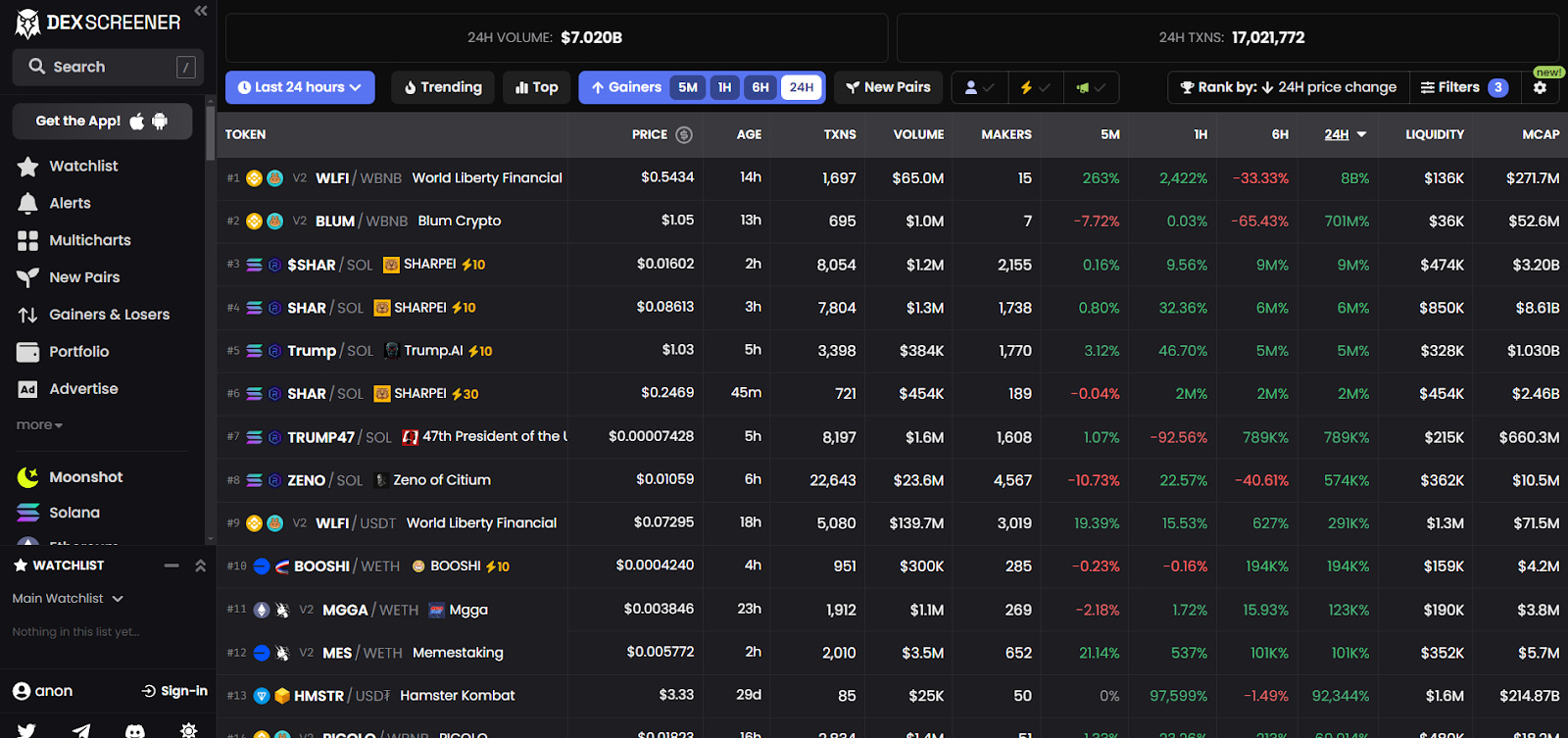1568x738 pixels.
Task: Sort by VOLUME column header
Action: pyautogui.click(x=918, y=134)
